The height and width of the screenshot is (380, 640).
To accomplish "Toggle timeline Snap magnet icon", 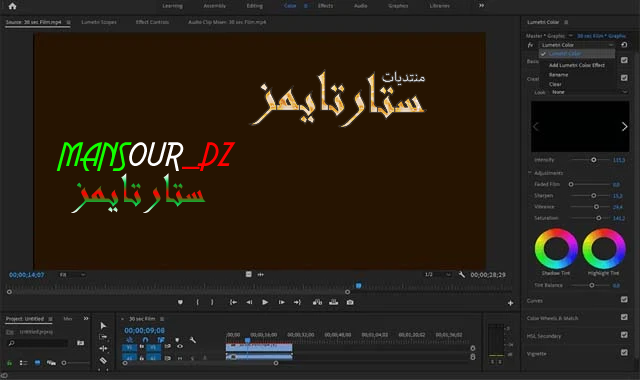I will coord(145,340).
